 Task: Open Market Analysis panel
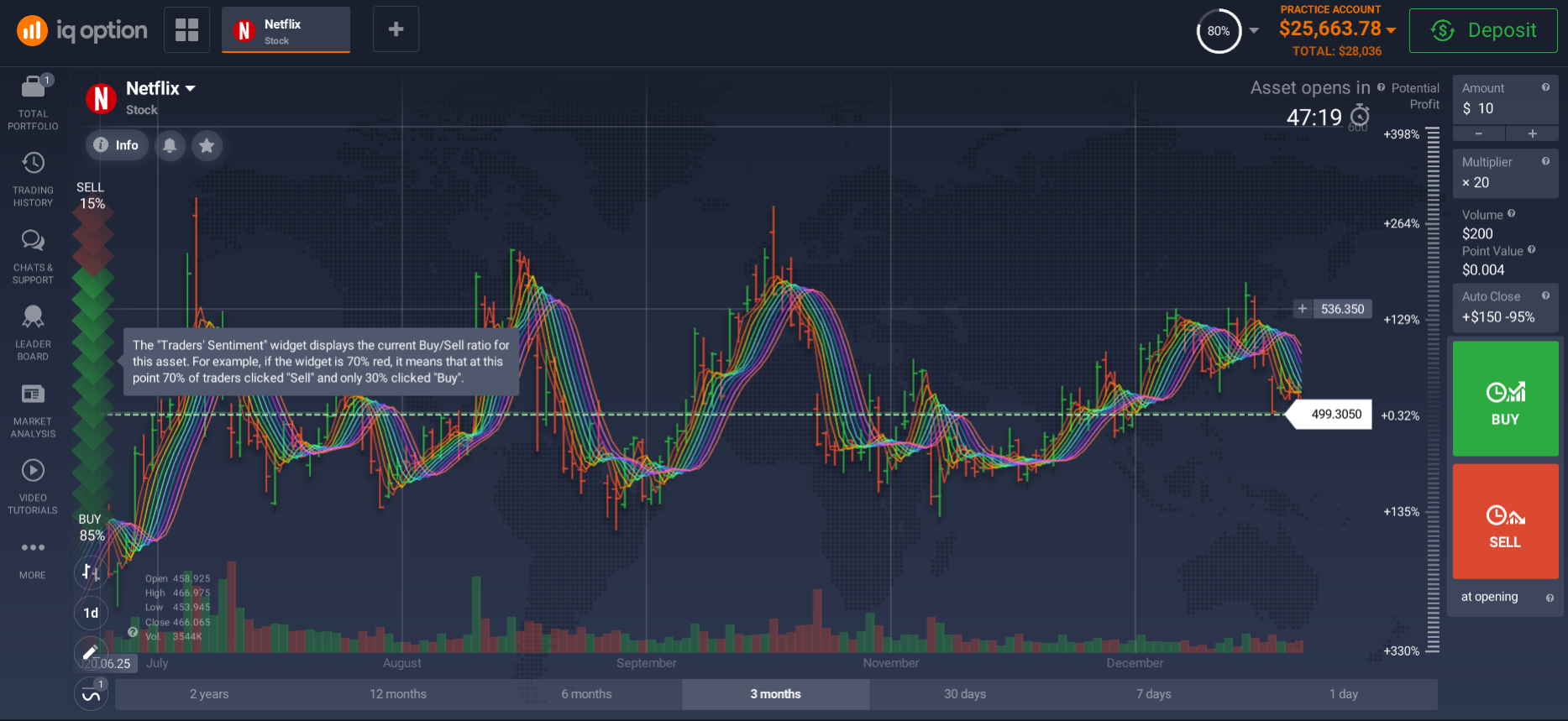(x=33, y=410)
